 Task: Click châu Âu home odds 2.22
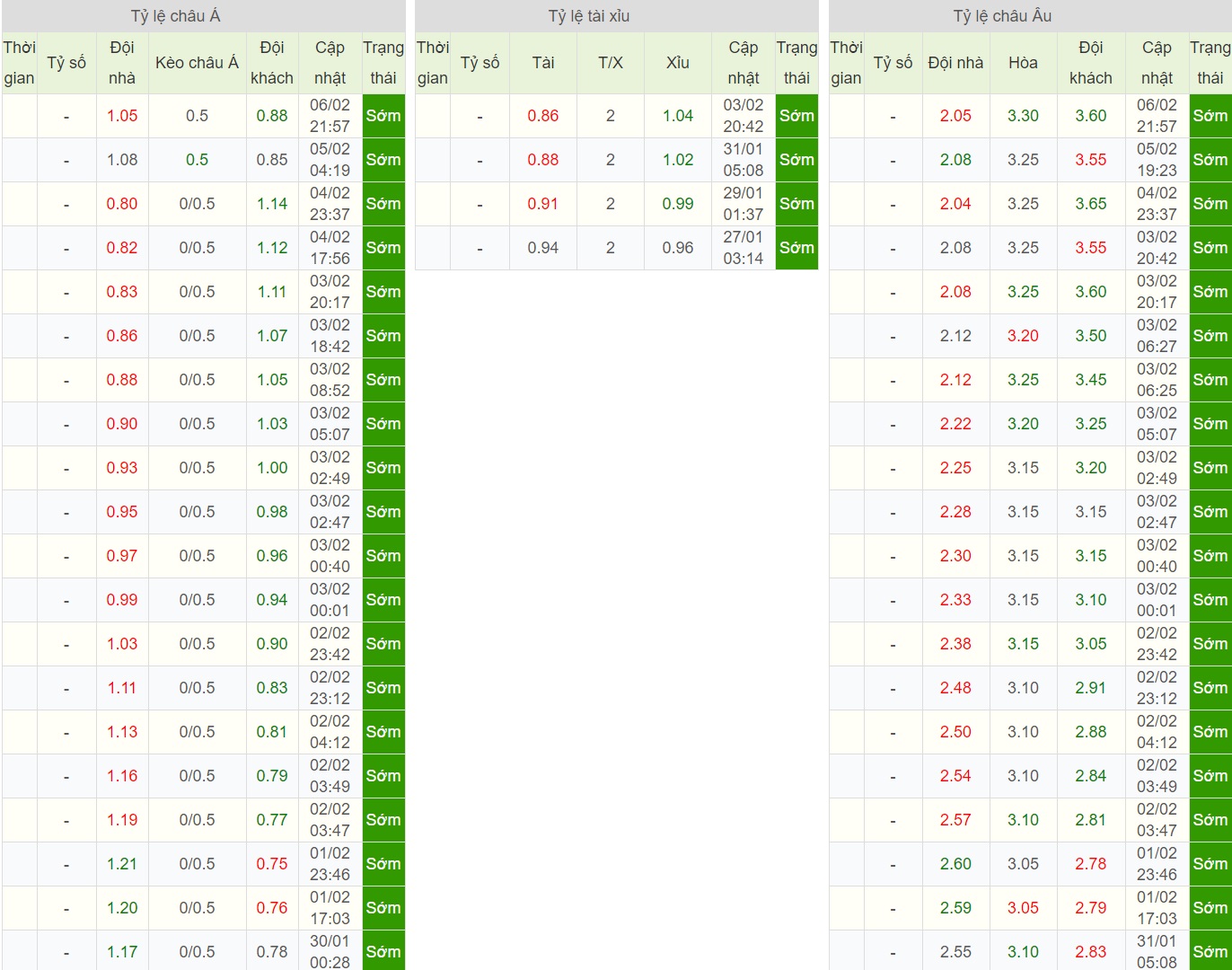(955, 424)
